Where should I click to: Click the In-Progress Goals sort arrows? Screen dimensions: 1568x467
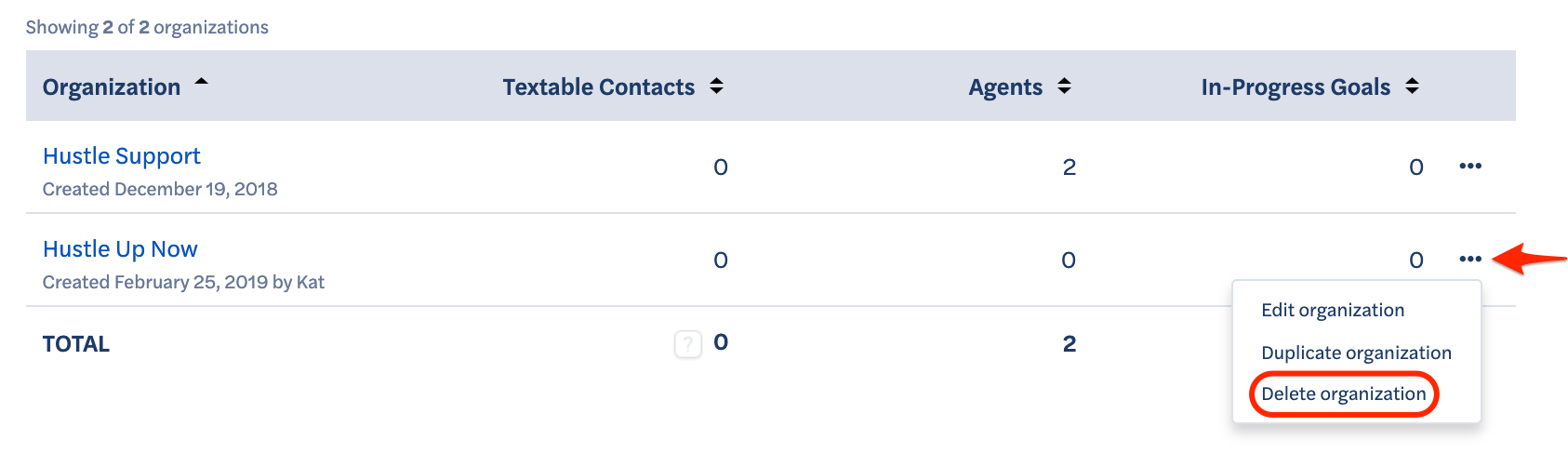(x=1412, y=87)
